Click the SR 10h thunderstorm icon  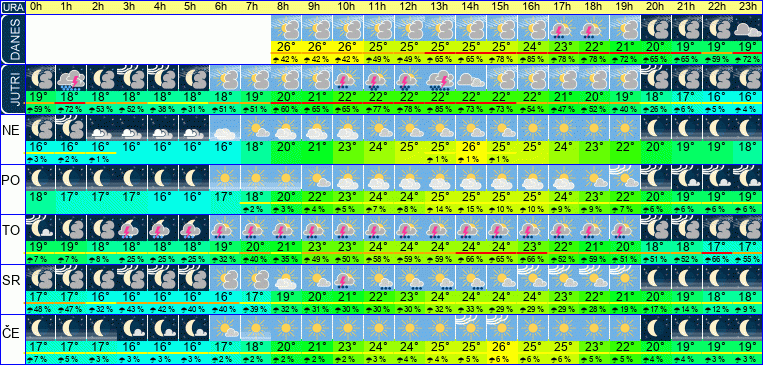[x=348, y=277]
